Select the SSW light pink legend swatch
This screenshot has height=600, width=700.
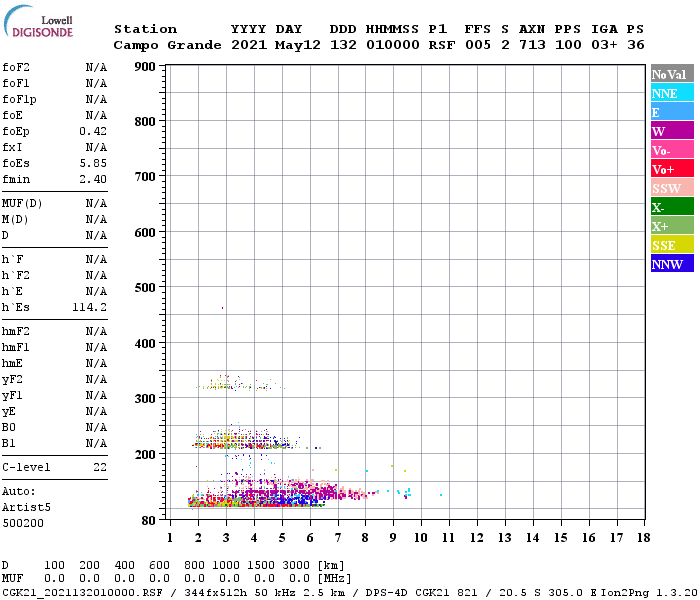[x=672, y=188]
